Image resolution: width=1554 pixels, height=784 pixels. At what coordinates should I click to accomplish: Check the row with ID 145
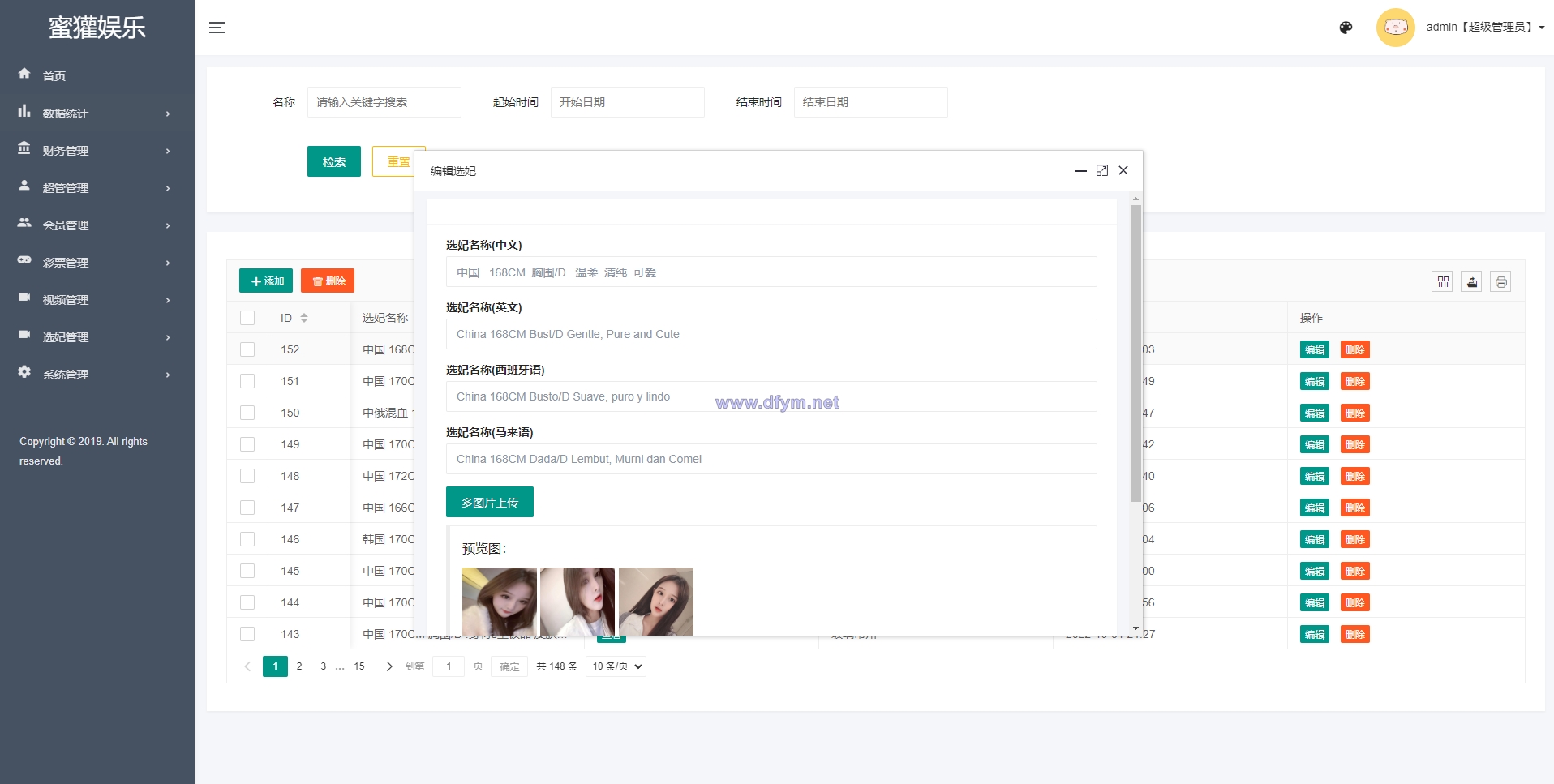(247, 571)
